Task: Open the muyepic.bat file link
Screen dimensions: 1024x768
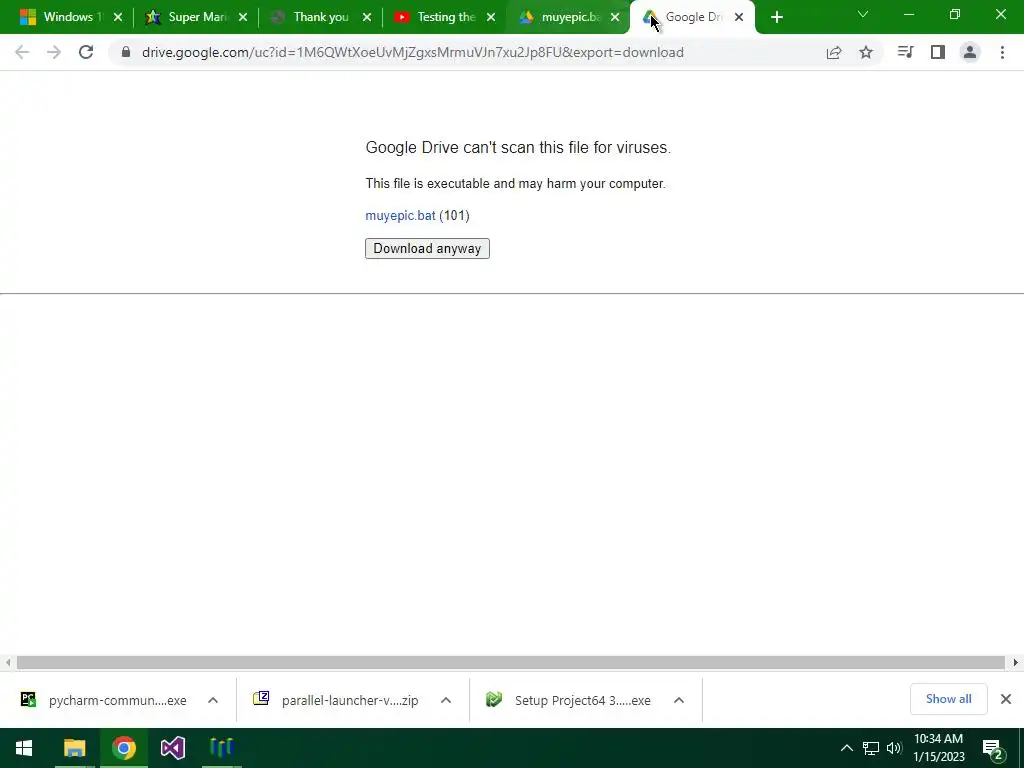Action: pos(400,216)
